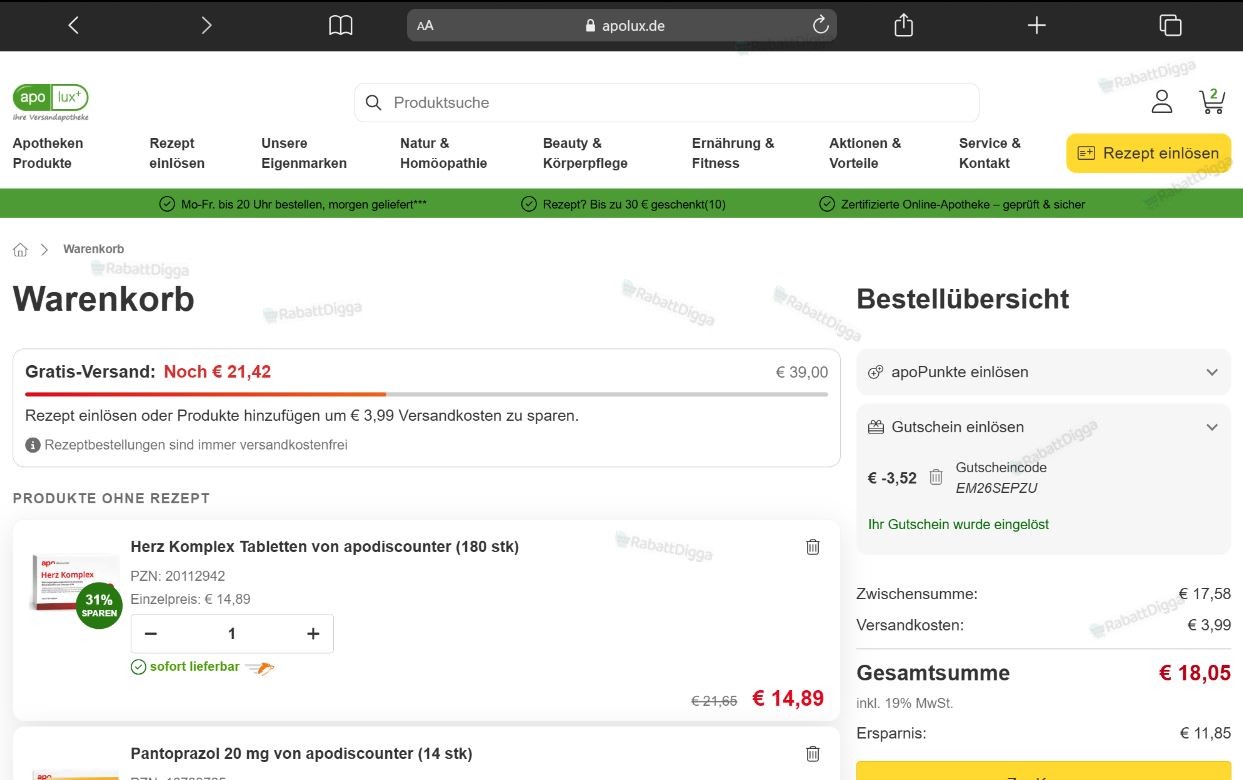Go forward with Safari forward arrow
Viewport: 1243px width, 780px height.
click(206, 26)
